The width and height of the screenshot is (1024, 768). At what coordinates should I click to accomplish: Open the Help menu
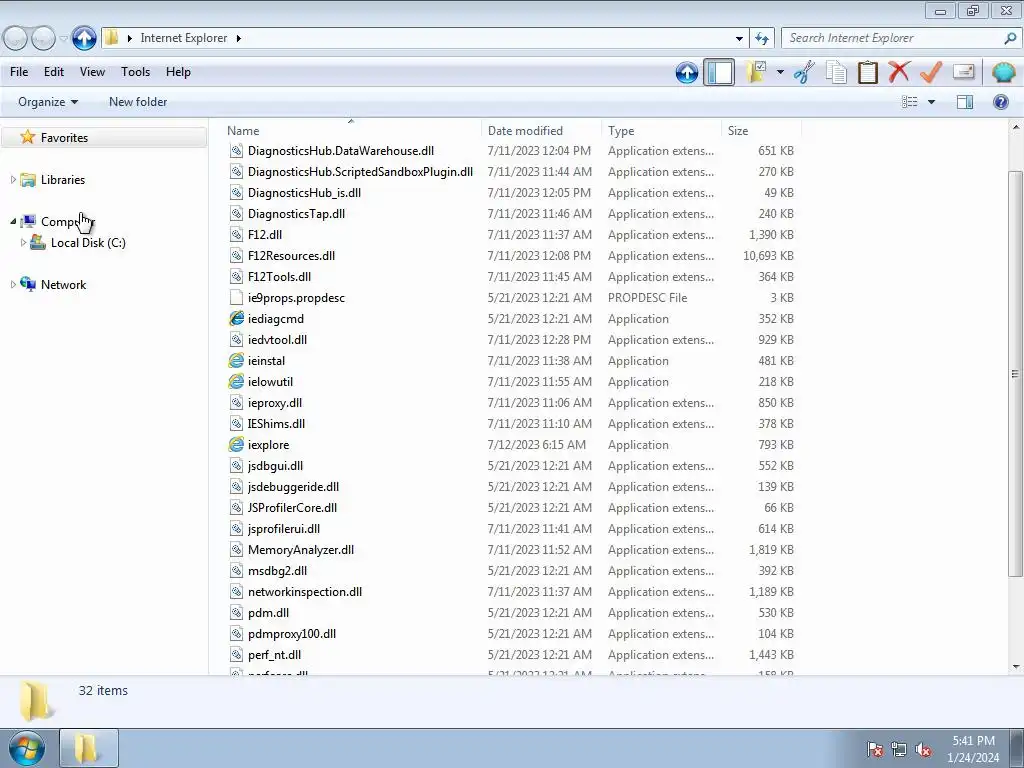(178, 72)
